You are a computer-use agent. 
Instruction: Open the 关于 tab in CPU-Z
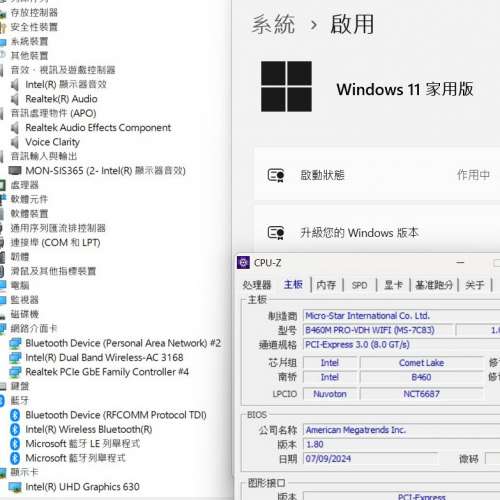475,285
